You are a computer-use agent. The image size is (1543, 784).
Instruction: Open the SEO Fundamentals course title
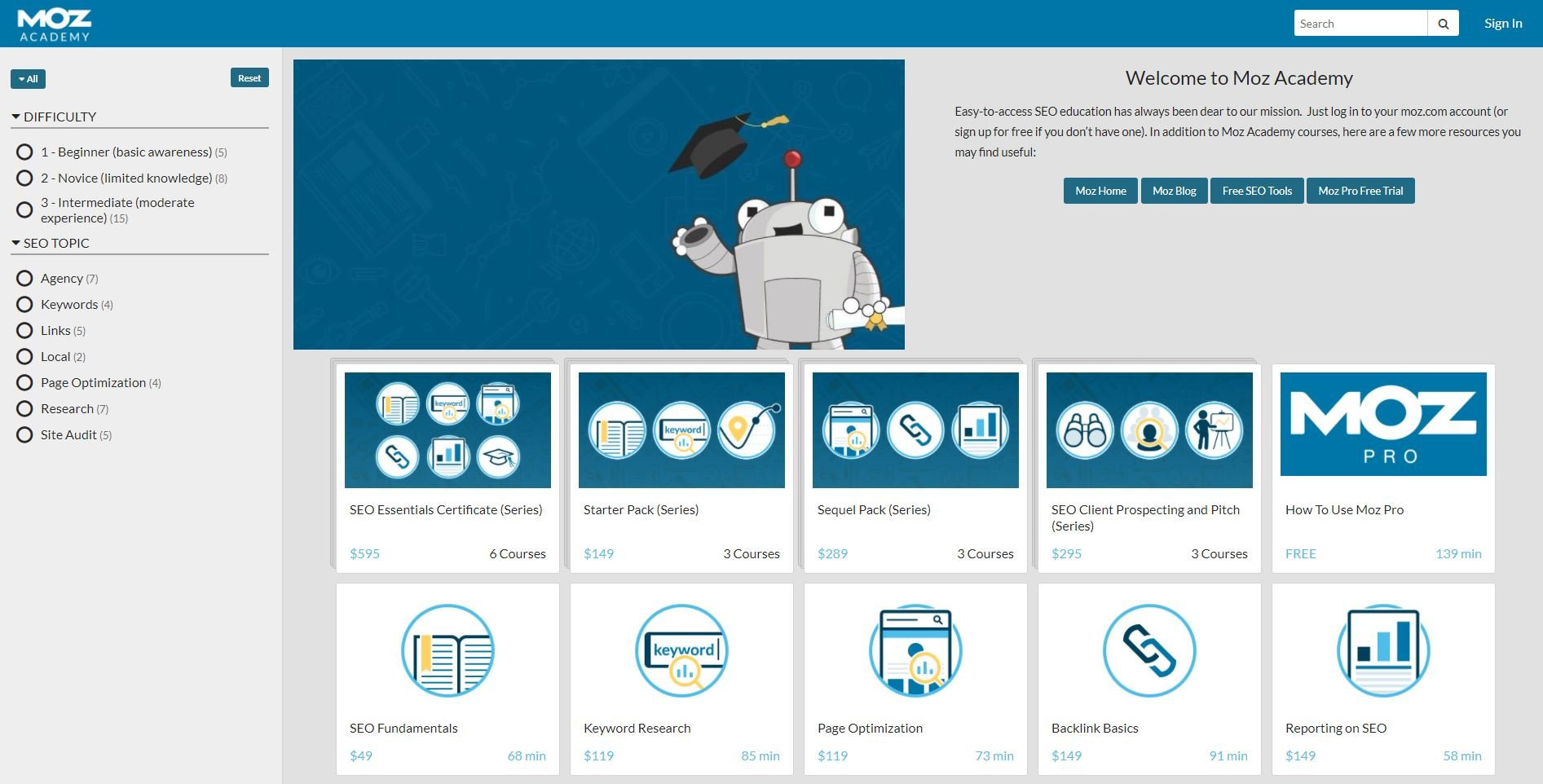(x=403, y=729)
